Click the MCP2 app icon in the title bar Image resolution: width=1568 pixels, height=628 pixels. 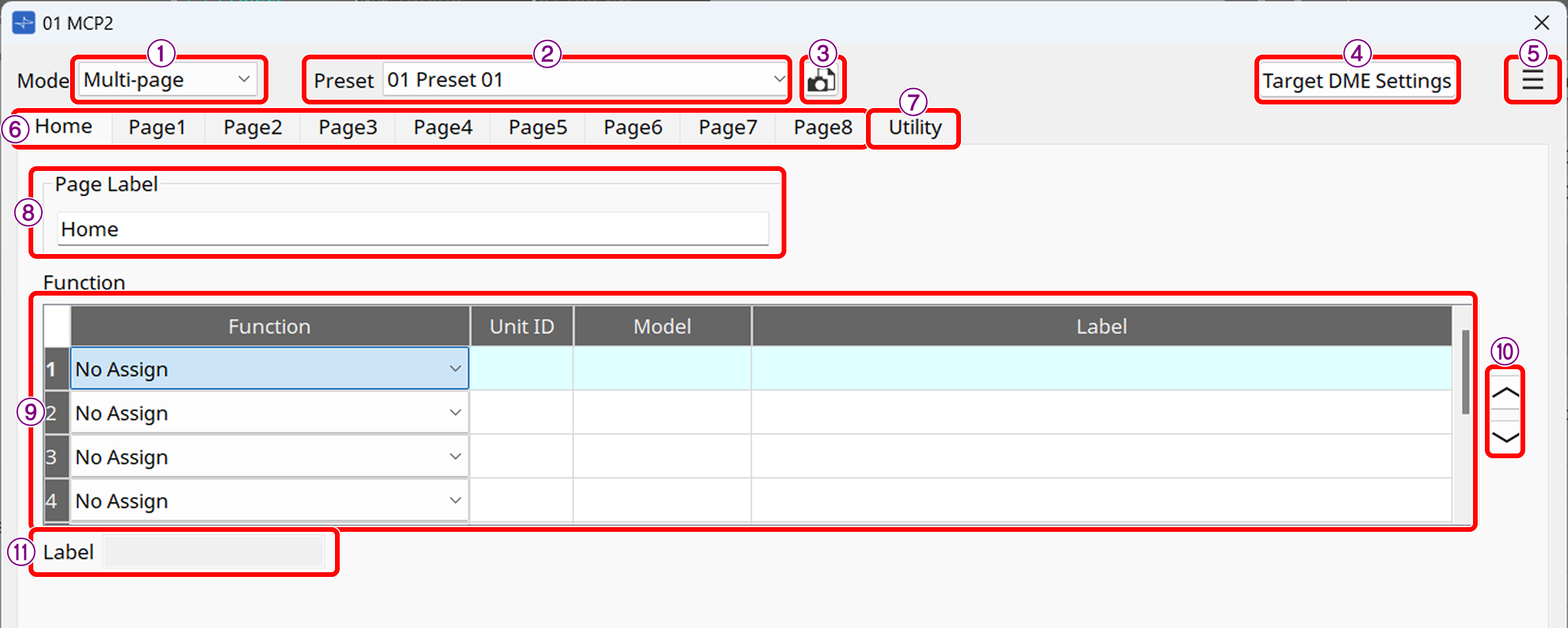coord(23,23)
